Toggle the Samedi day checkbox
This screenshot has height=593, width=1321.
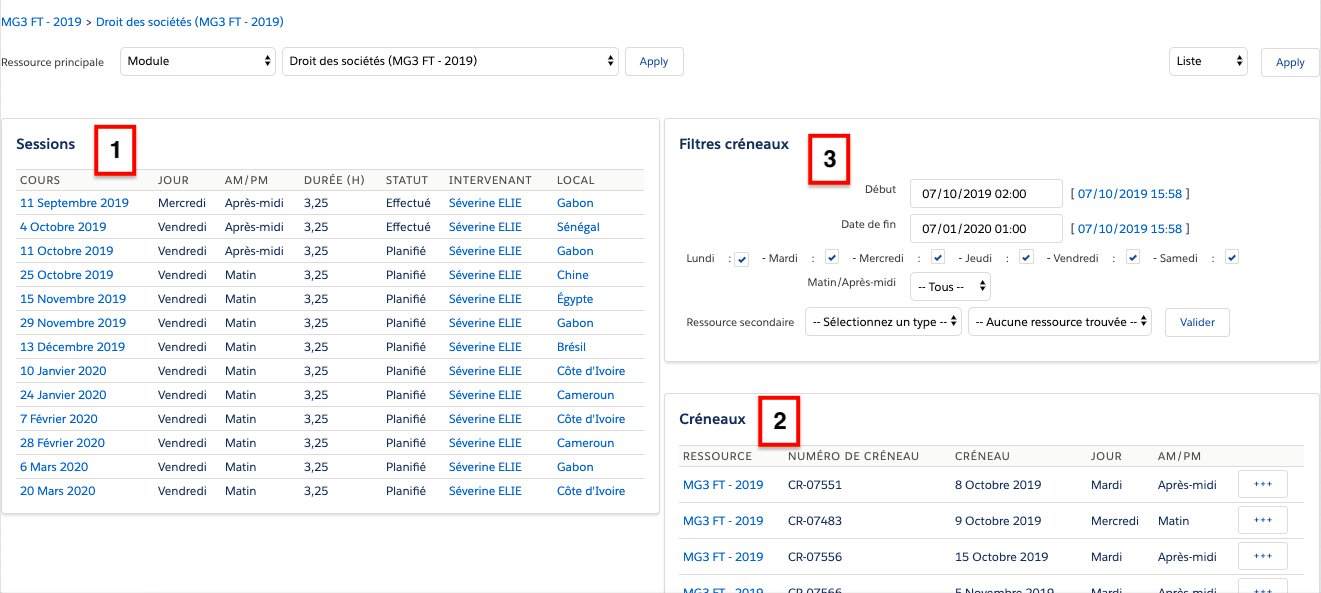tap(1232, 258)
